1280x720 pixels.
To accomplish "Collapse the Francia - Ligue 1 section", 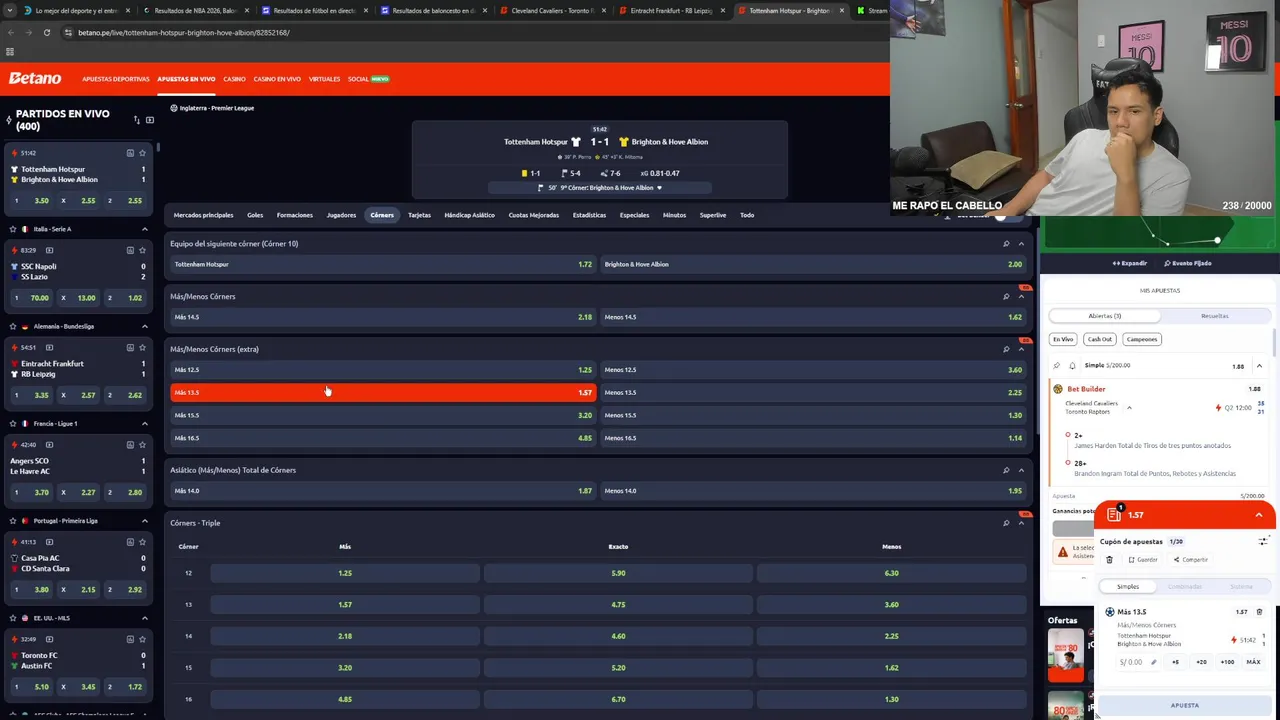I will pos(144,423).
